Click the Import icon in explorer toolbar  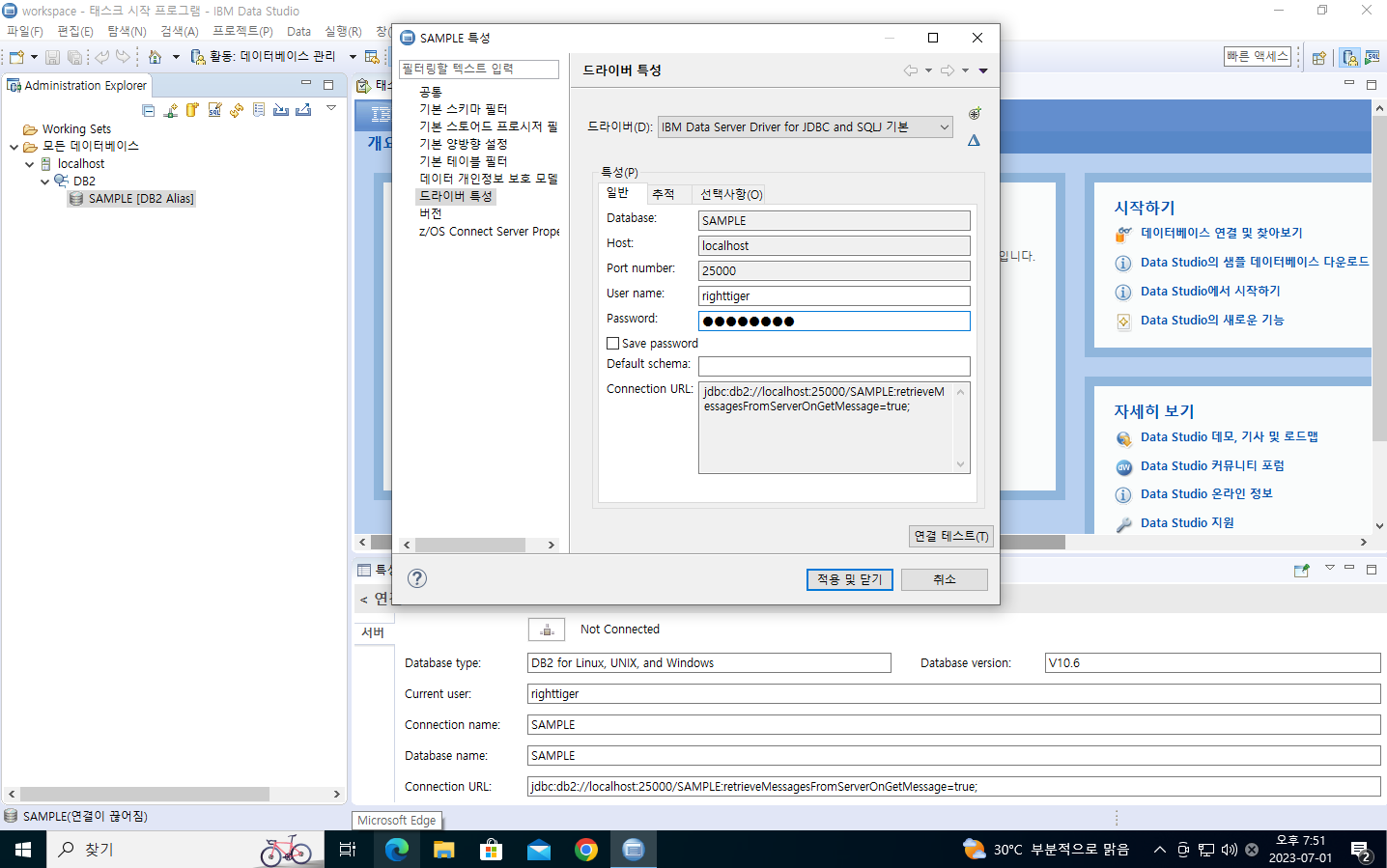[281, 110]
